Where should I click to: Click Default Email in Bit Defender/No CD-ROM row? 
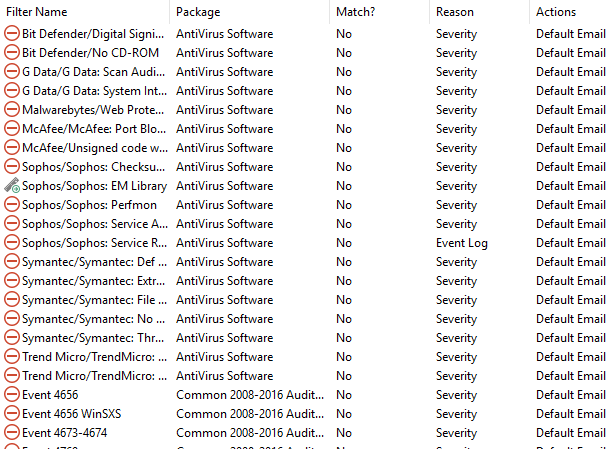tap(570, 53)
